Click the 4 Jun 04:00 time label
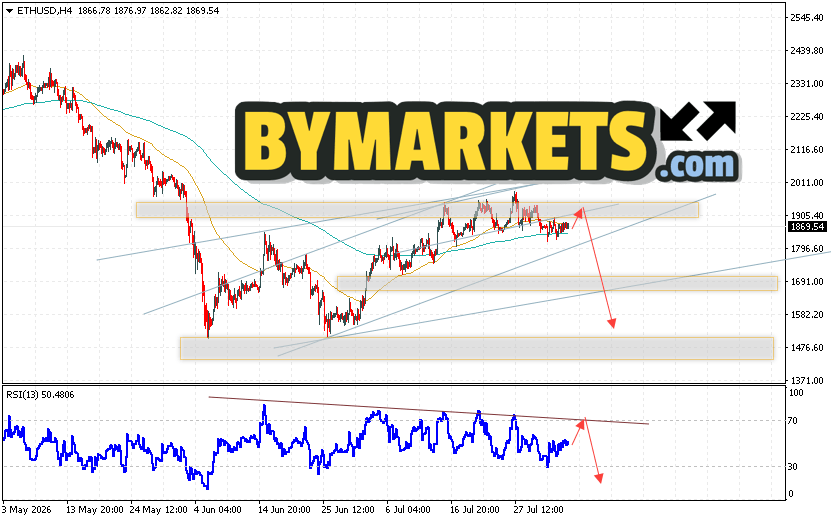Viewport: 831px width, 521px height. pos(218,510)
